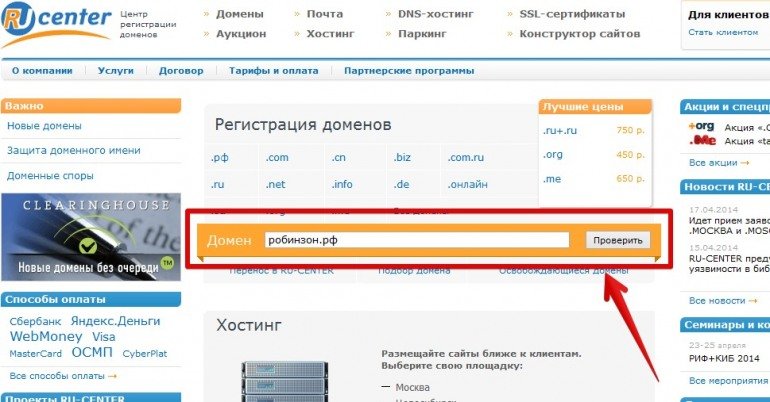The width and height of the screenshot is (770, 402).
Task: Open the Домены menu item
Action: [239, 15]
